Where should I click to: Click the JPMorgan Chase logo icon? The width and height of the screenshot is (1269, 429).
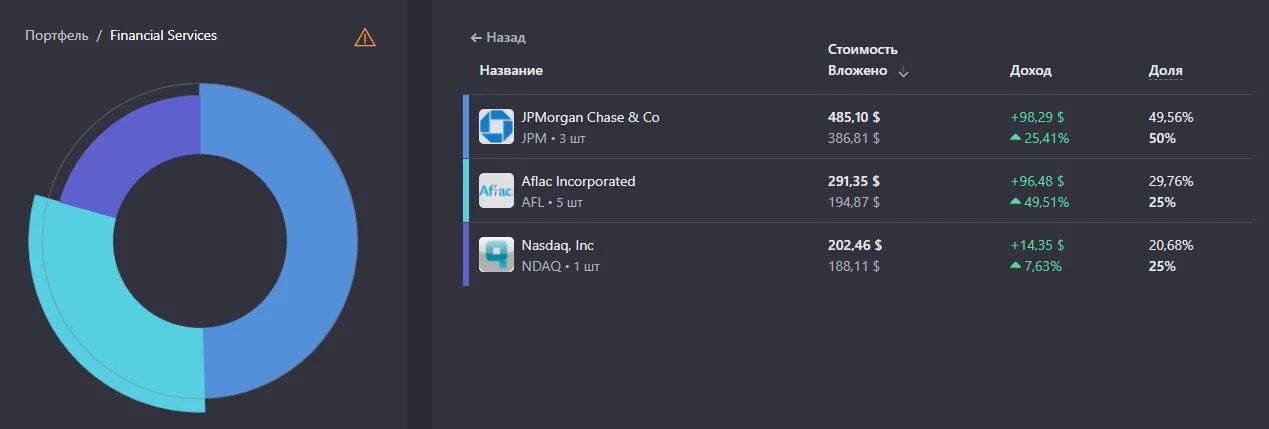(496, 127)
